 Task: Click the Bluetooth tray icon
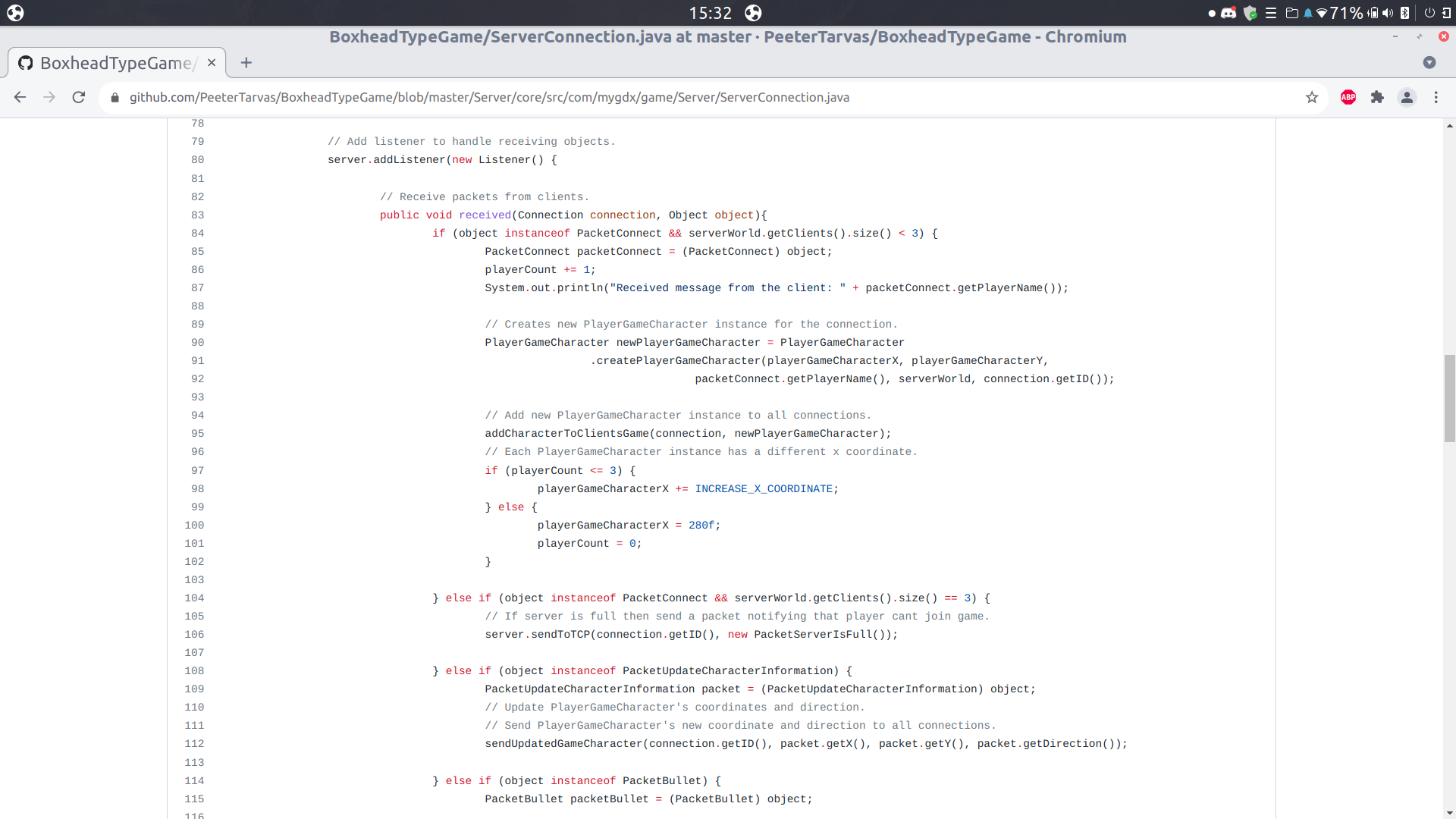pos(1404,13)
